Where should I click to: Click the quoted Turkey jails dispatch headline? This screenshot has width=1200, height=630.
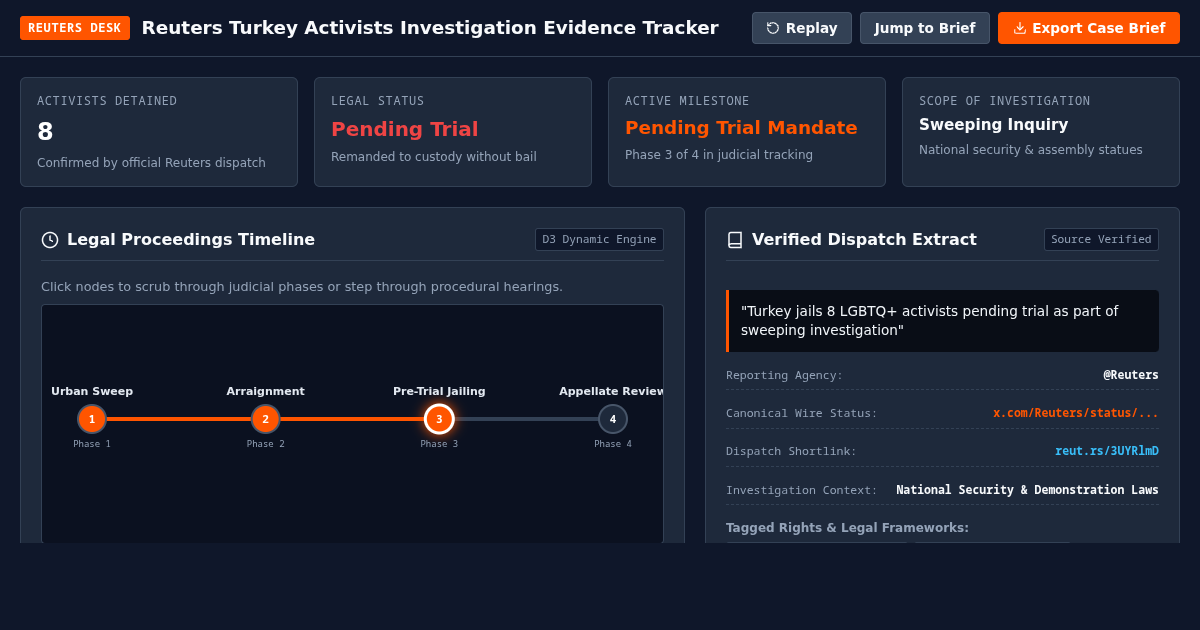[942, 321]
